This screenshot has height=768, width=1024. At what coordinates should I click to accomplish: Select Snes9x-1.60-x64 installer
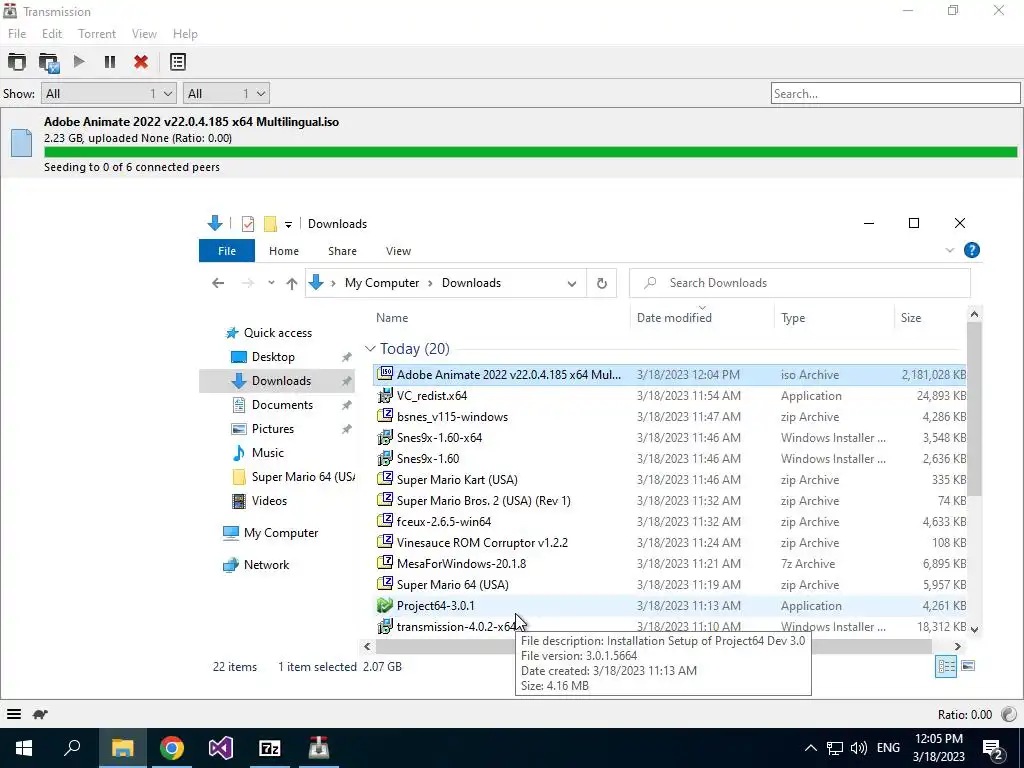point(669,438)
